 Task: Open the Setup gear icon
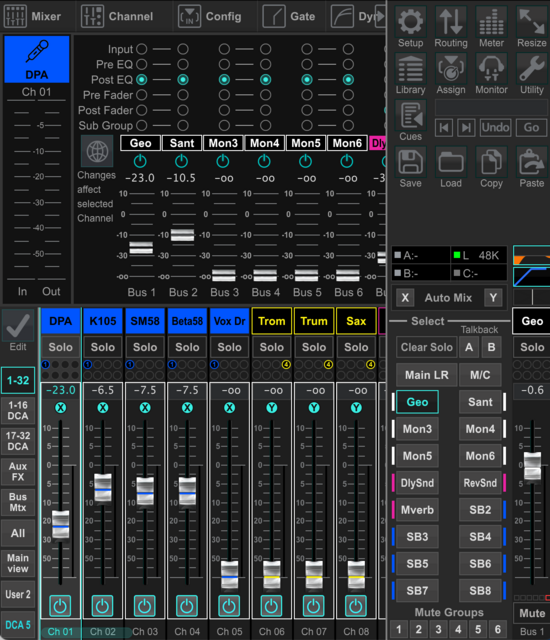(x=410, y=22)
